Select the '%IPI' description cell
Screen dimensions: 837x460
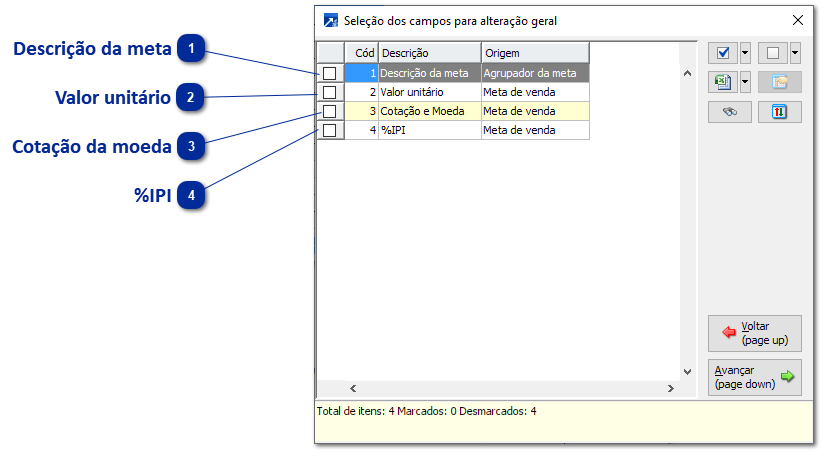click(430, 130)
